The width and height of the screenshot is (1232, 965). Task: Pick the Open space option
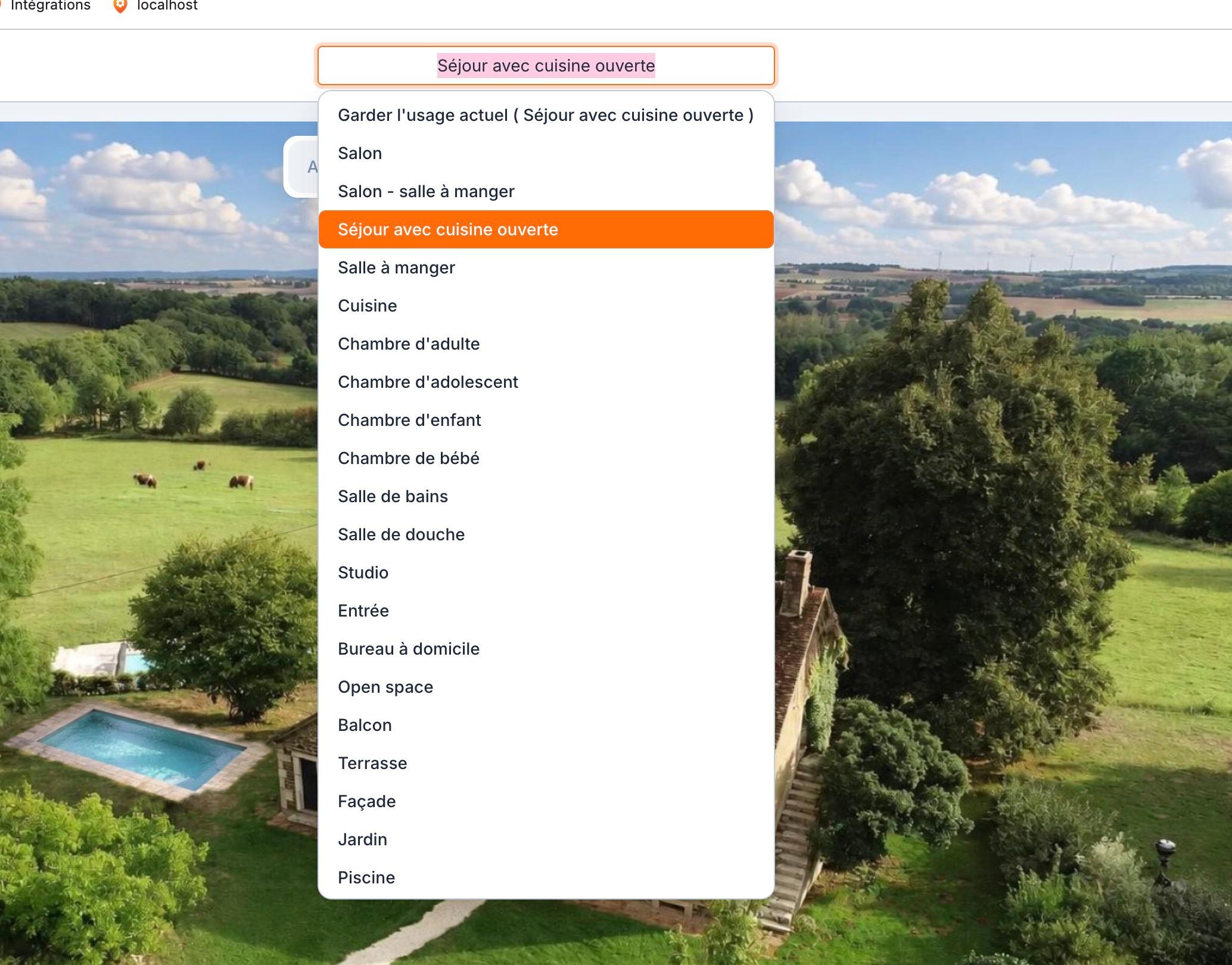click(x=546, y=687)
